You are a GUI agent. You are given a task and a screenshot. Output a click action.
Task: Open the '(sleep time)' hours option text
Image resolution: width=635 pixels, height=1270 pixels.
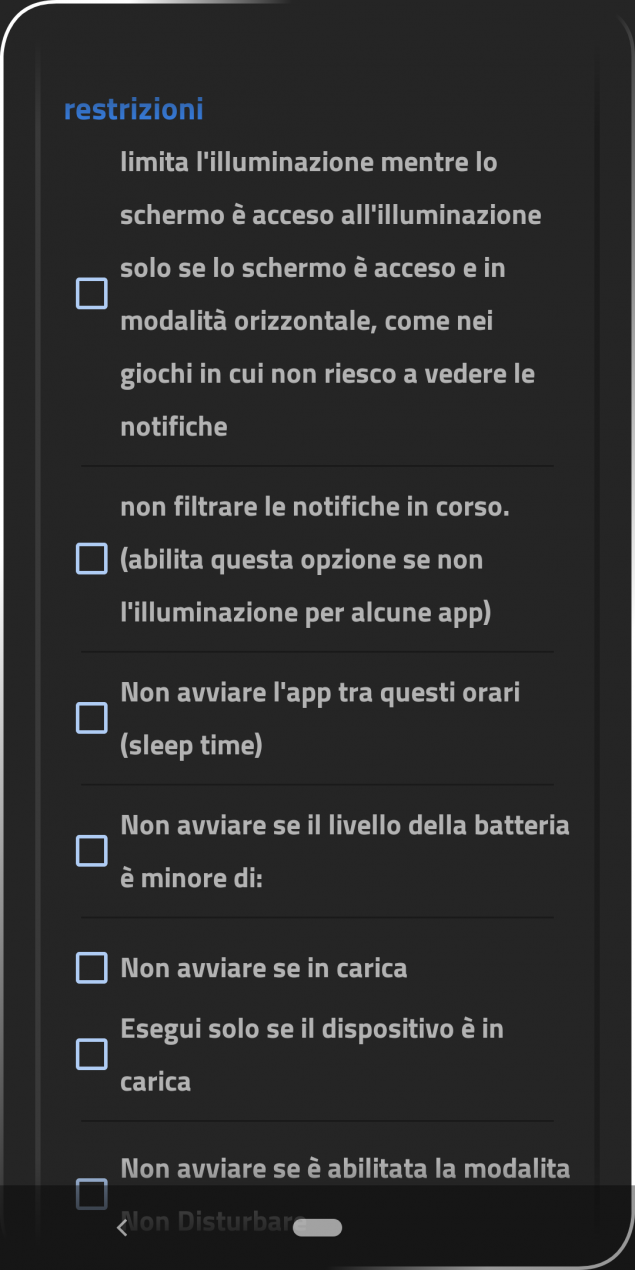coord(191,746)
